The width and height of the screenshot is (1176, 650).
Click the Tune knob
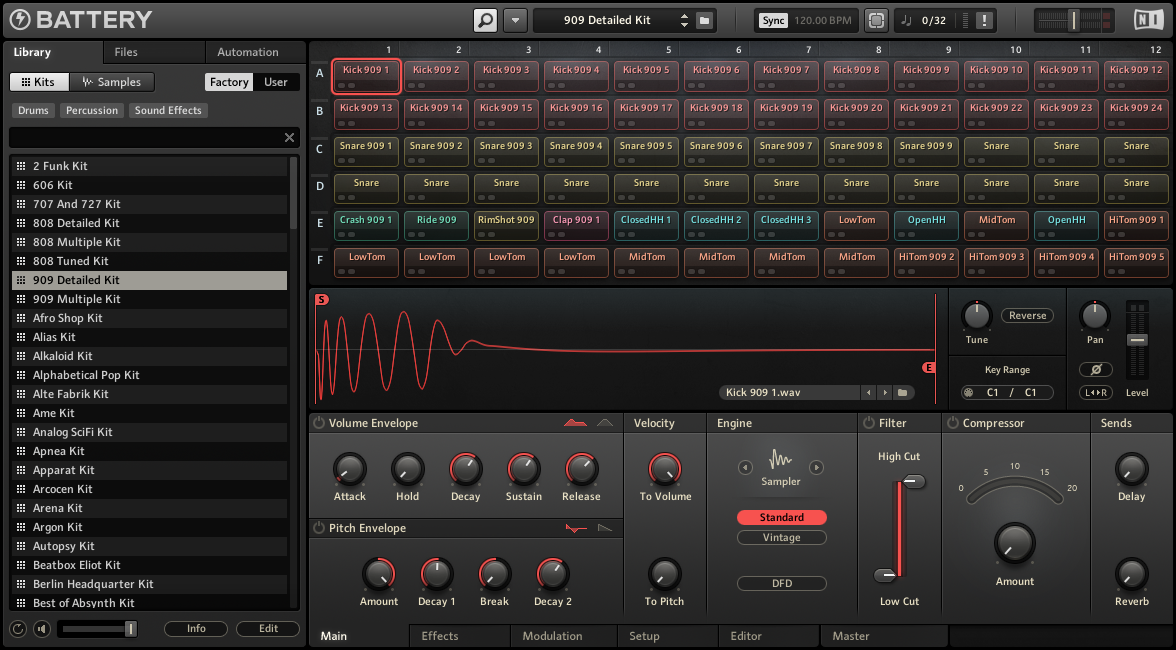click(x=976, y=316)
